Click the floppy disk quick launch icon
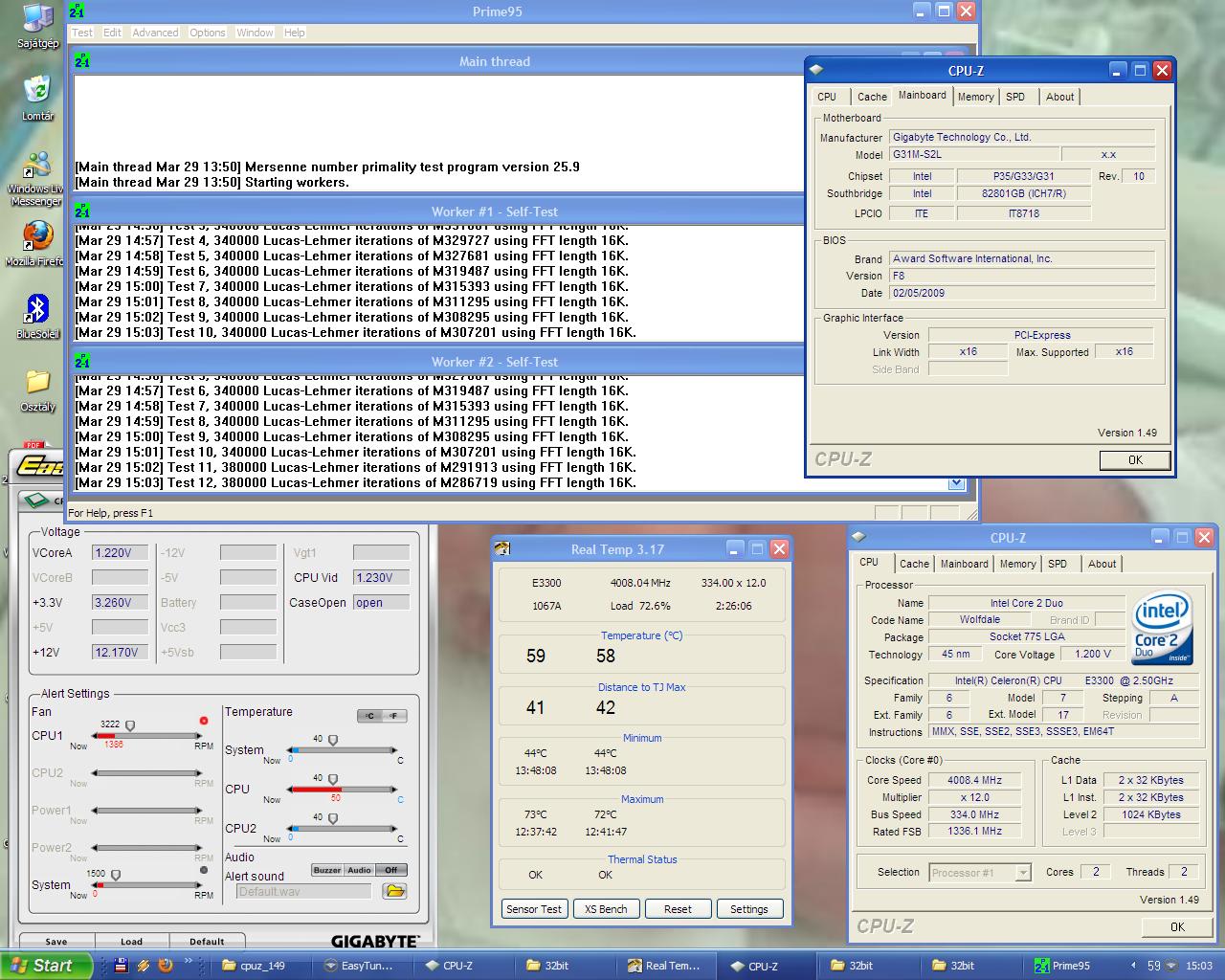Screen dimensions: 1225x980 point(122,966)
